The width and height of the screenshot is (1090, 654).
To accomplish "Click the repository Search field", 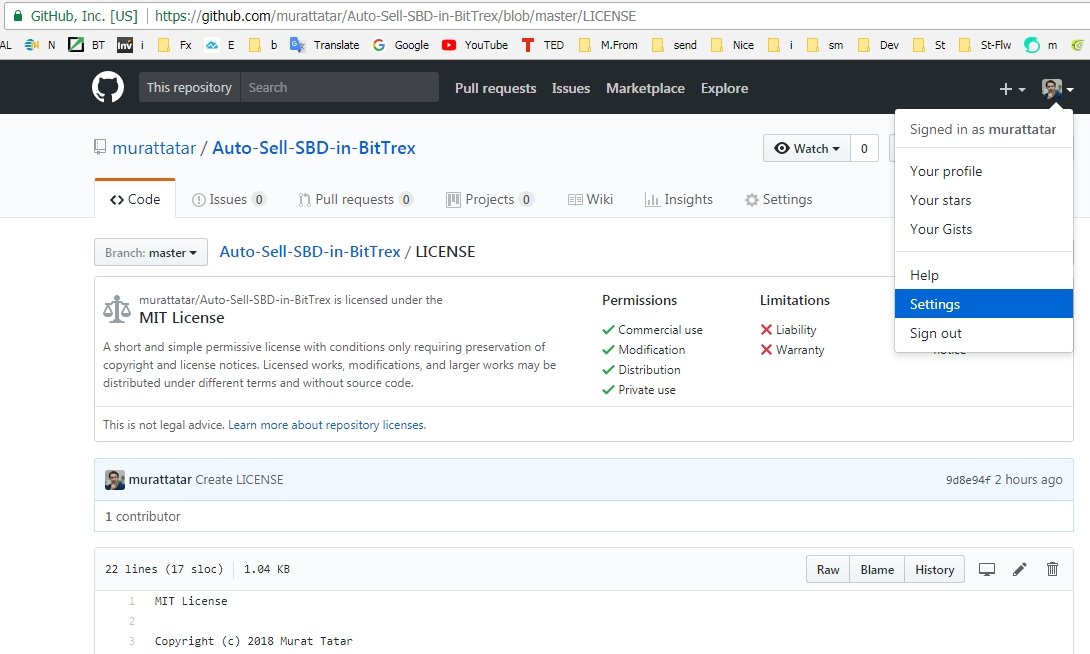I will [339, 88].
